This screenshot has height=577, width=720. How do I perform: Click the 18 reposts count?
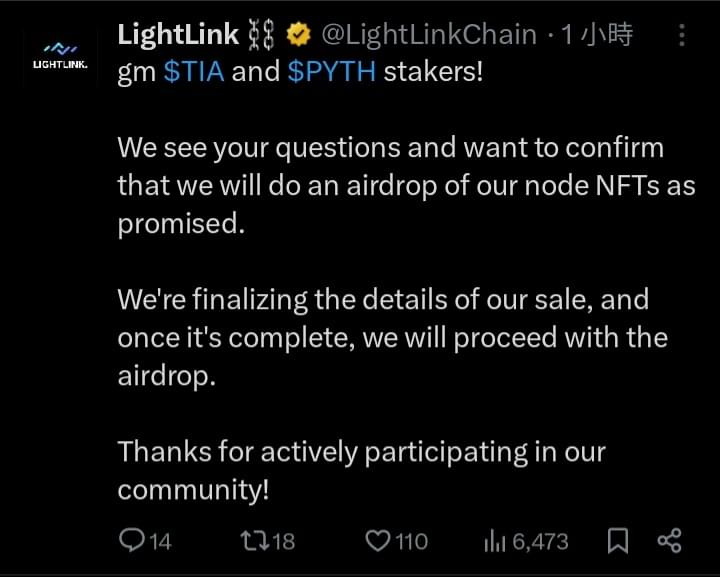coord(283,542)
